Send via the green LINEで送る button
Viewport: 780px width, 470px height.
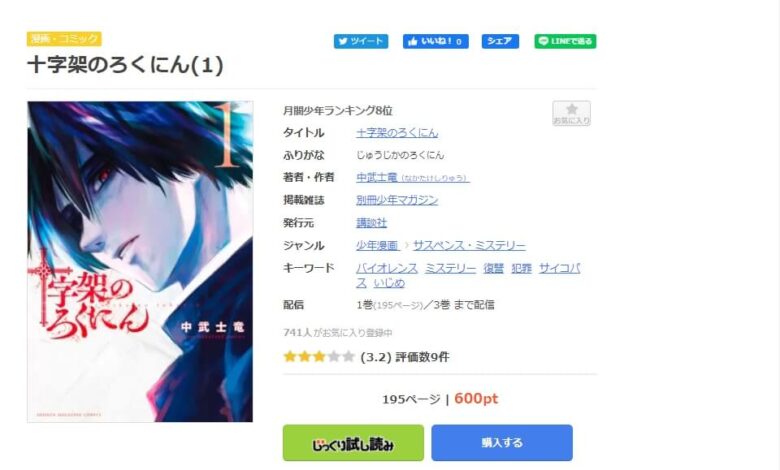[x=565, y=41]
